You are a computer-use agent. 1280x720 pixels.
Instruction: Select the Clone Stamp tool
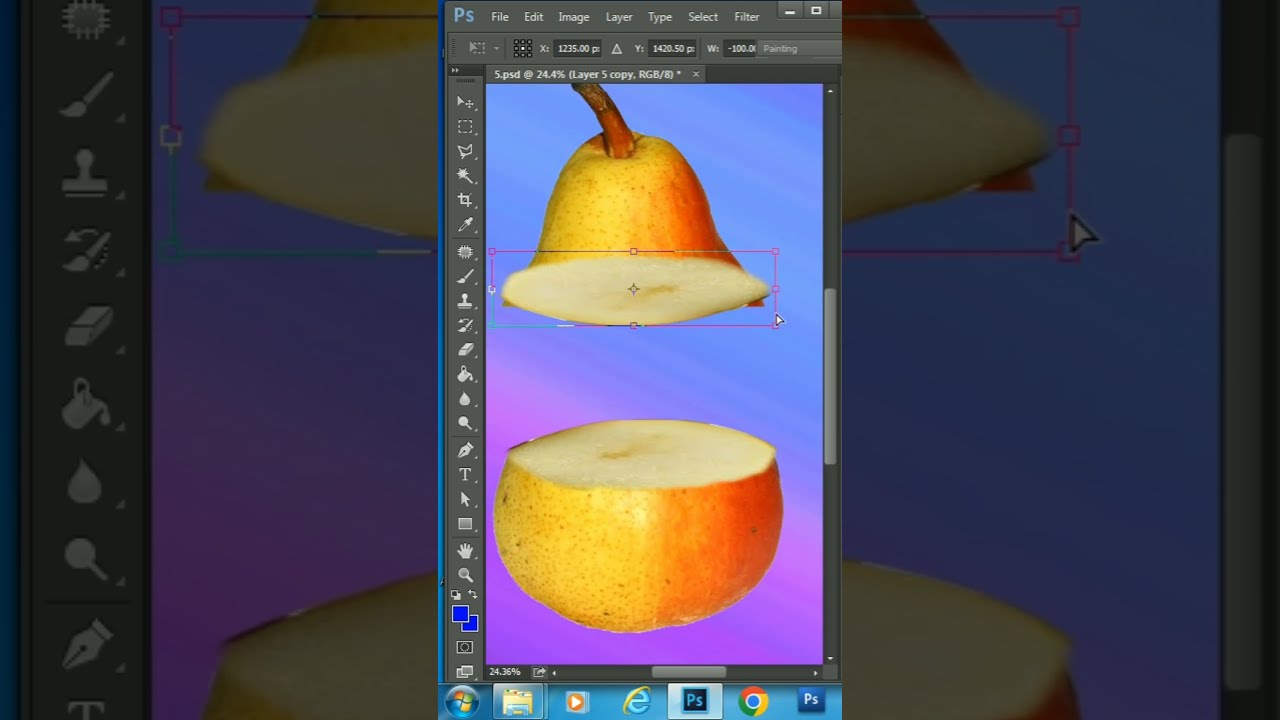point(465,300)
